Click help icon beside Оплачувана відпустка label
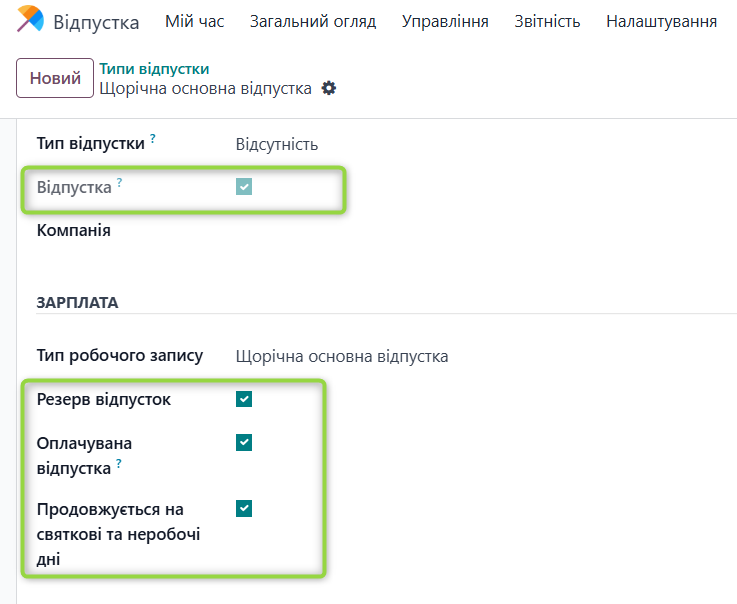The height and width of the screenshot is (604, 737). 118,464
